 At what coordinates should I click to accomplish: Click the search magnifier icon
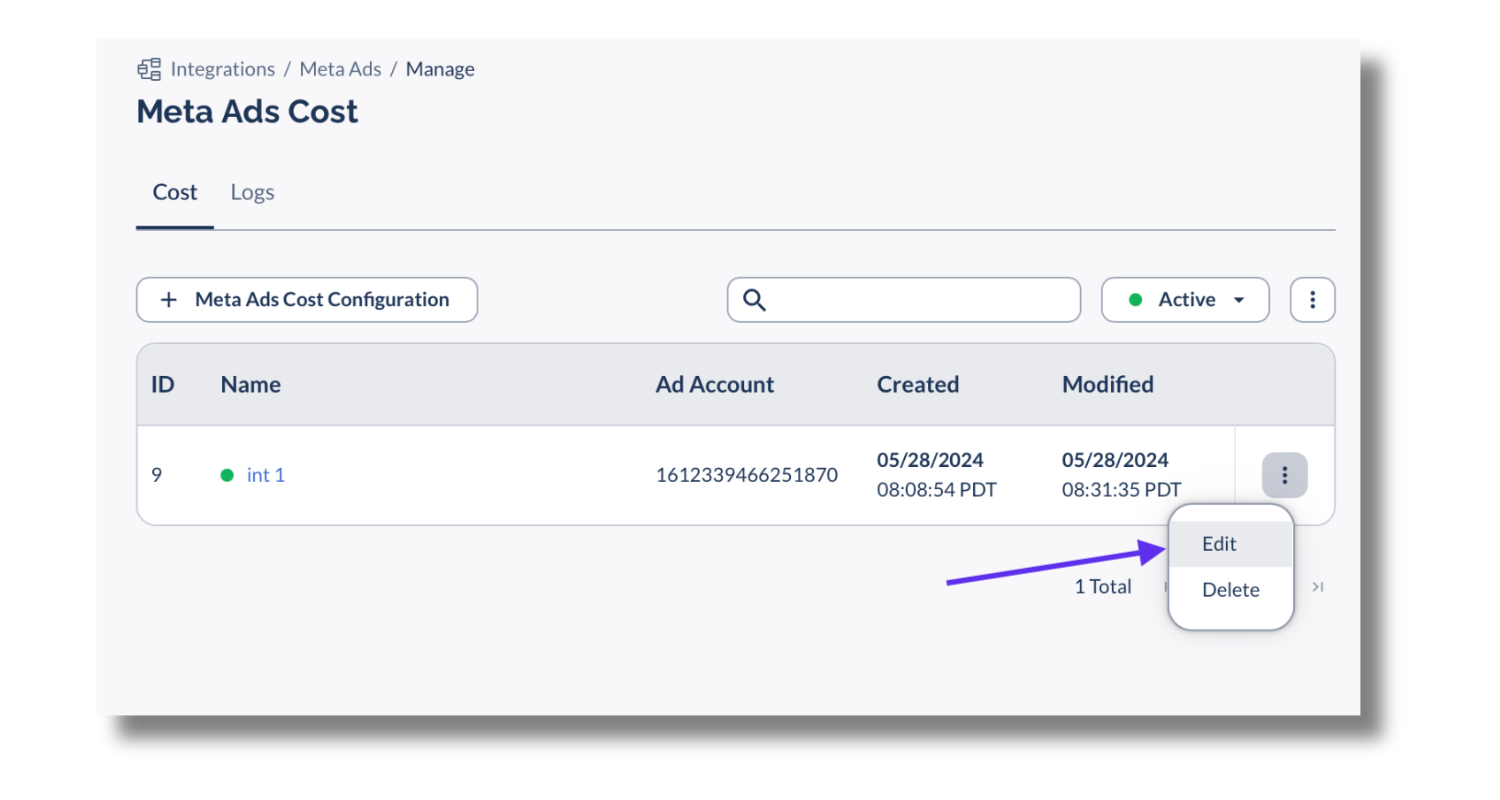point(755,300)
